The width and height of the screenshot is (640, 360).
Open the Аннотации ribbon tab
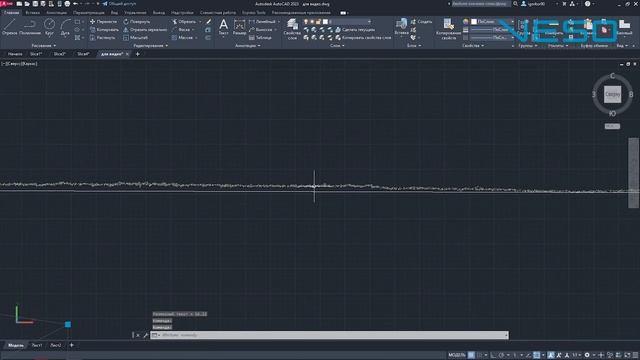point(56,13)
